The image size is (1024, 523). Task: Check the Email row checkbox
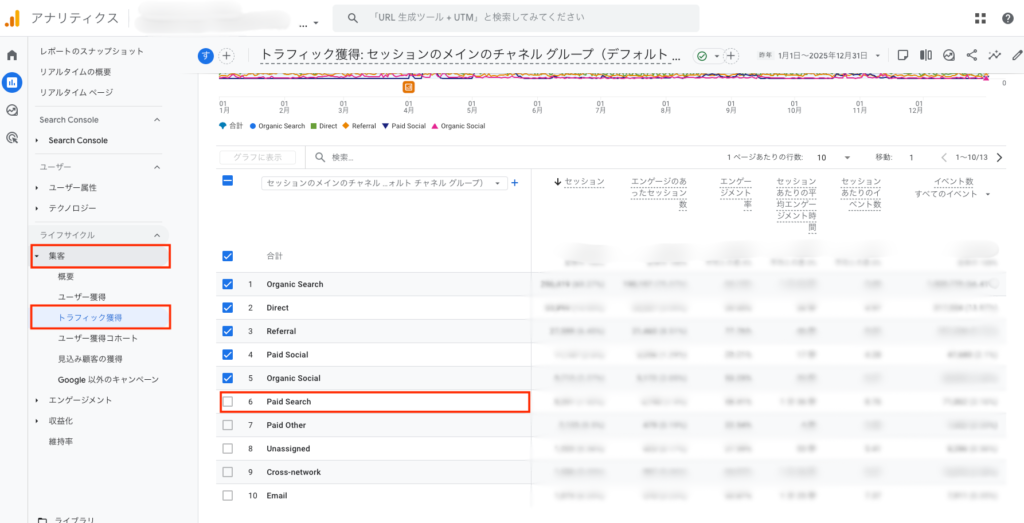pos(228,496)
